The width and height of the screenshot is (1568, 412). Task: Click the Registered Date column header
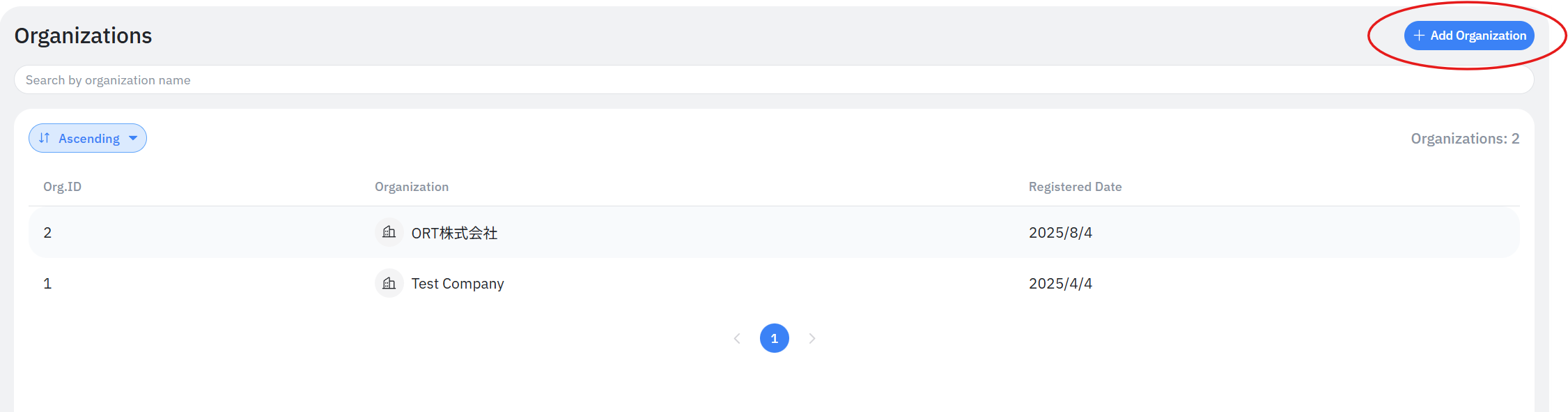click(x=1075, y=187)
